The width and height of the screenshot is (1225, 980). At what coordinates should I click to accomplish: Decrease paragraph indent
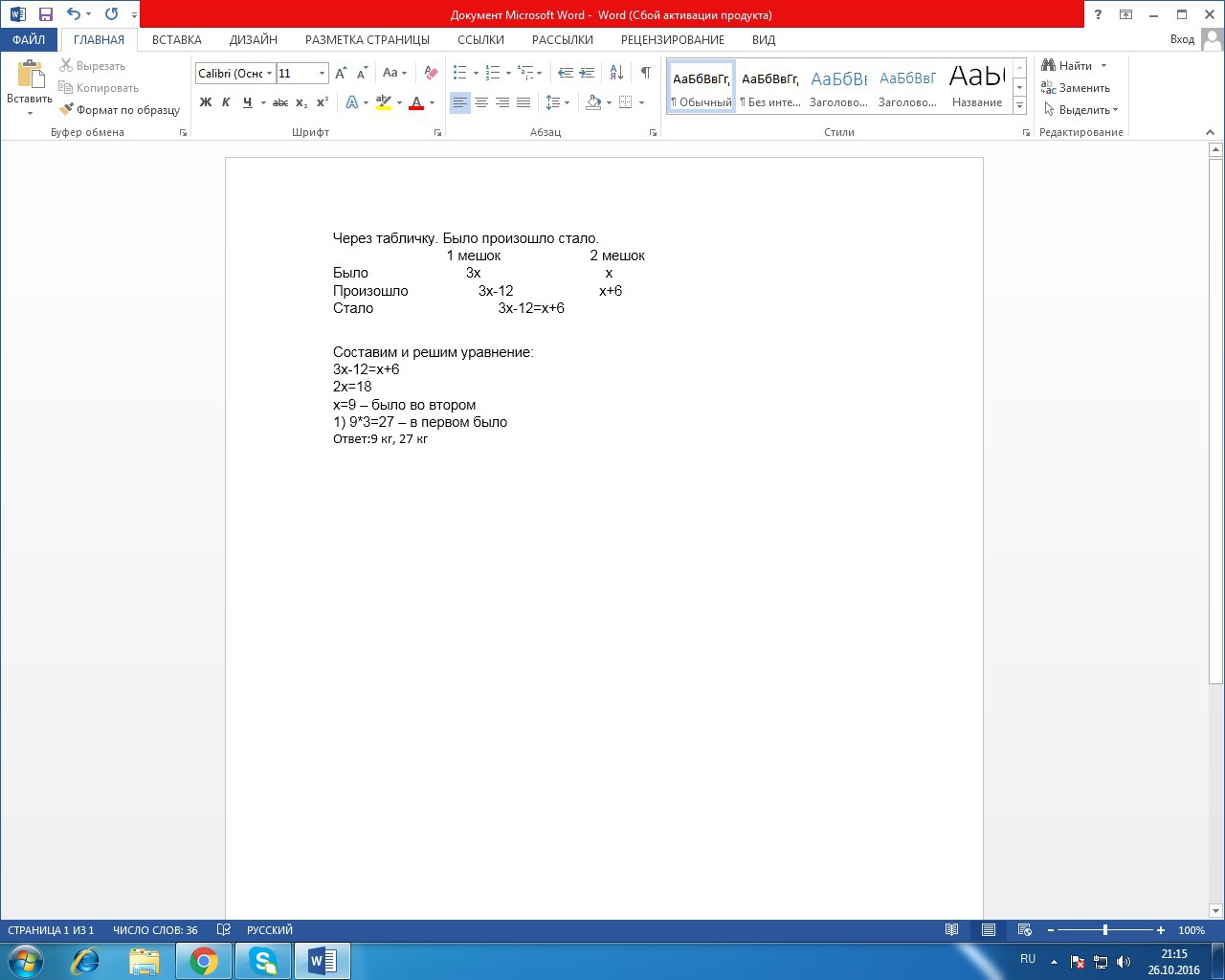(566, 73)
